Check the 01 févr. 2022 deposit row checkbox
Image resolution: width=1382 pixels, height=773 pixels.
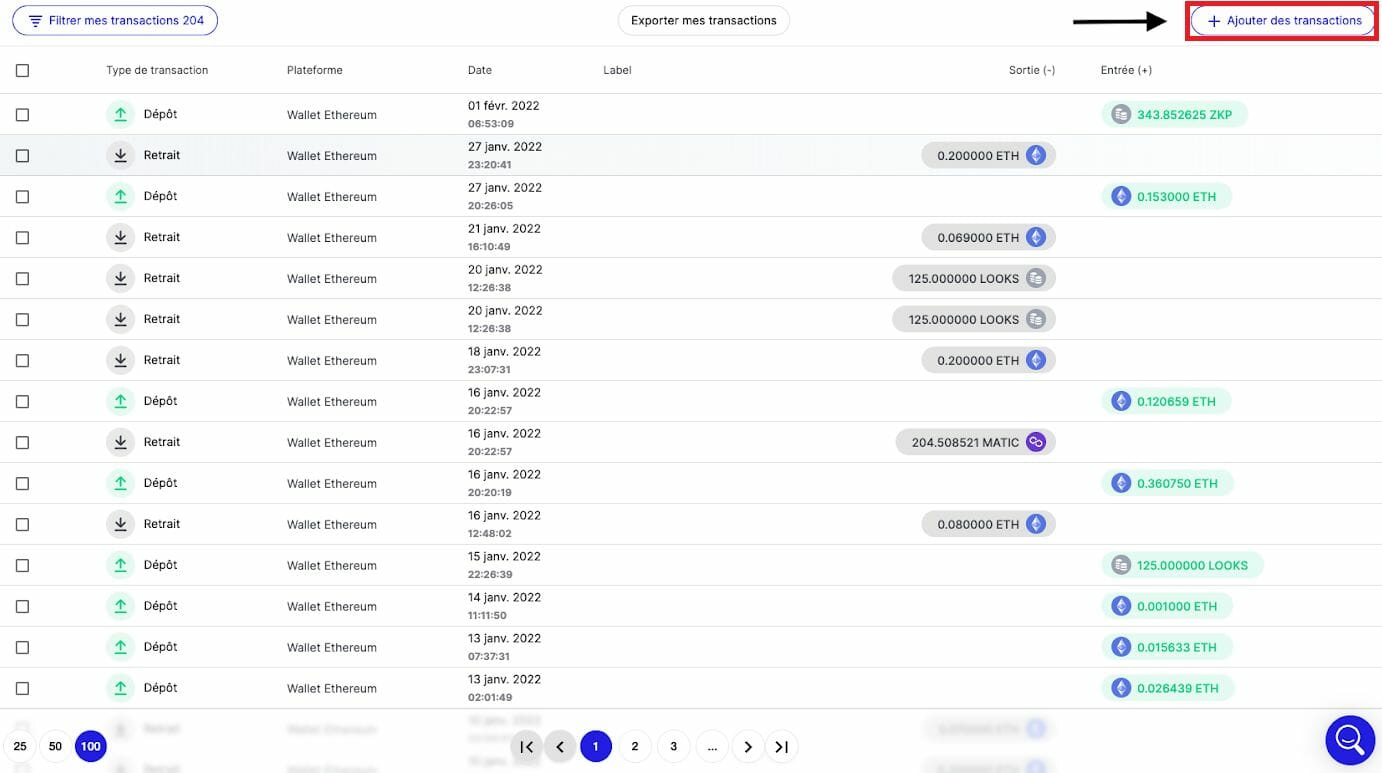pyautogui.click(x=22, y=115)
